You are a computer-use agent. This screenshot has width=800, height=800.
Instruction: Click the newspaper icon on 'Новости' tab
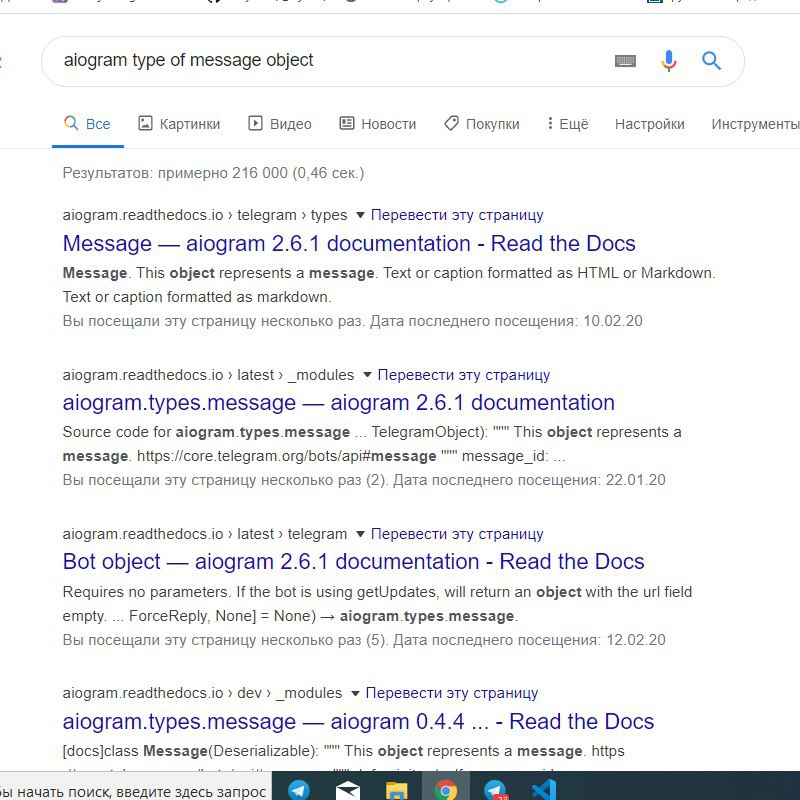pyautogui.click(x=347, y=123)
